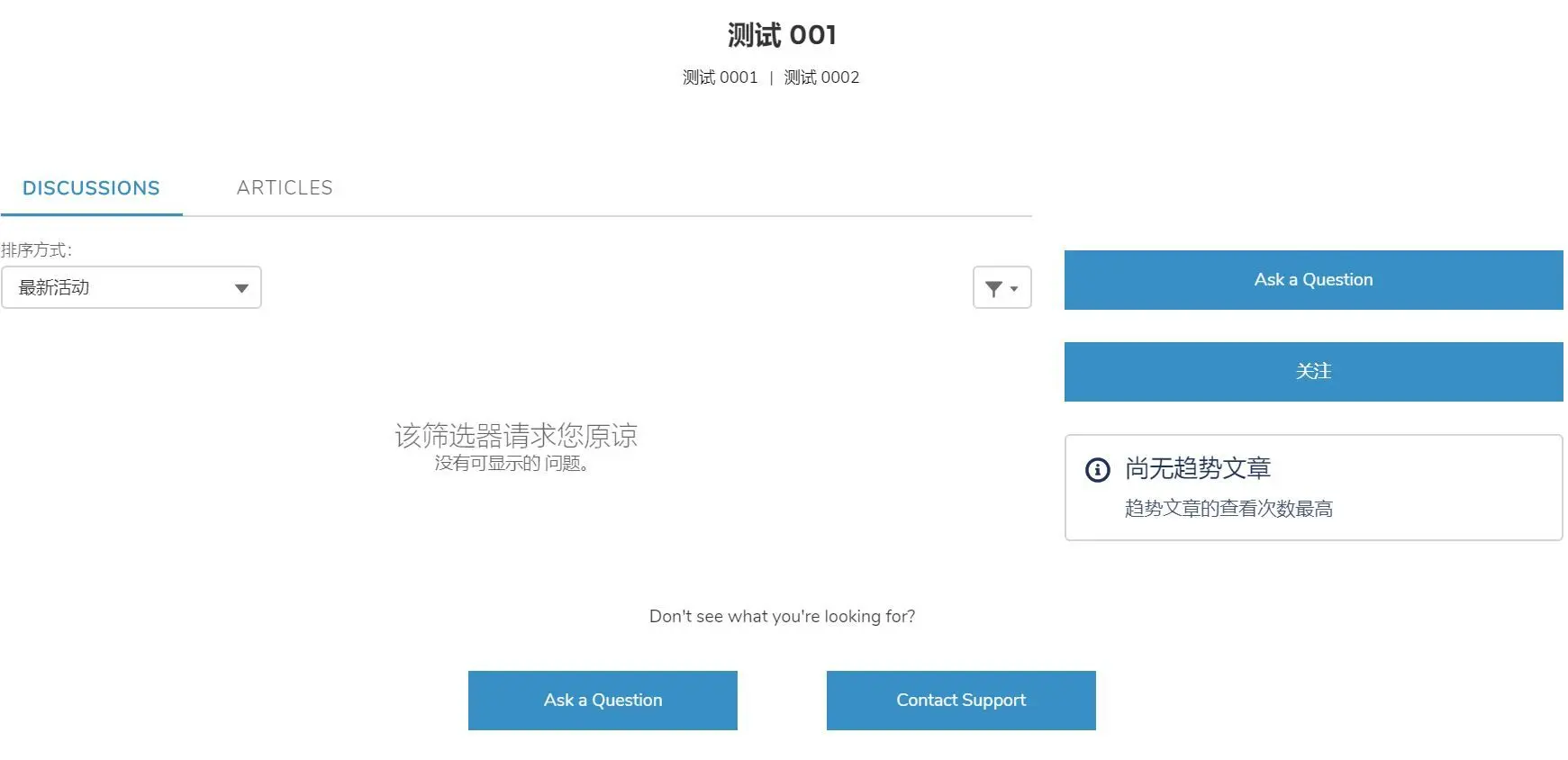The image size is (1568, 760).
Task: Switch to the DISCUSSIONS tab
Action: (91, 188)
